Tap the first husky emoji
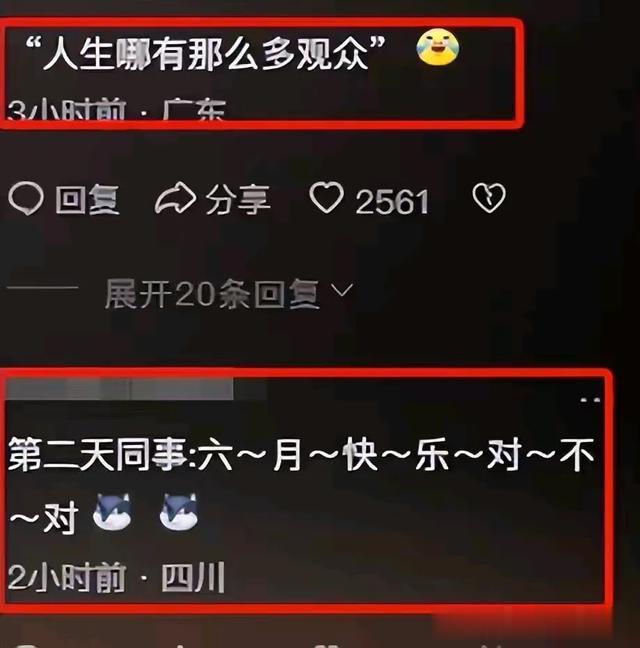This screenshot has width=640, height=648. (112, 511)
